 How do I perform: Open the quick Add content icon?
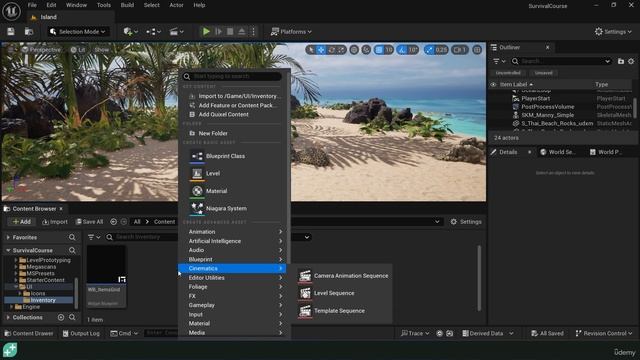[131, 31]
